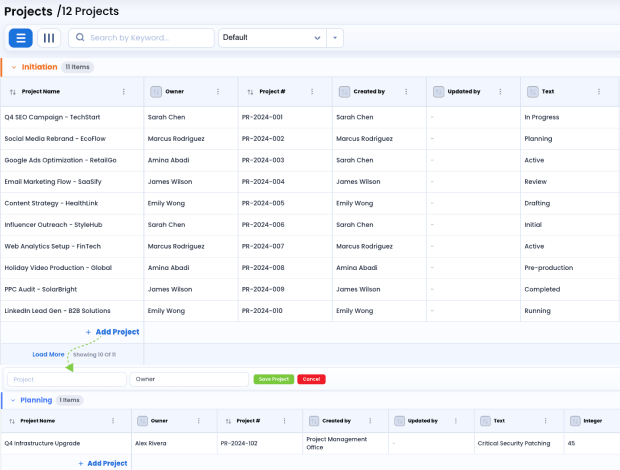Open Created by column menu in Initiation
The height and width of the screenshot is (470, 620).
coord(406,92)
